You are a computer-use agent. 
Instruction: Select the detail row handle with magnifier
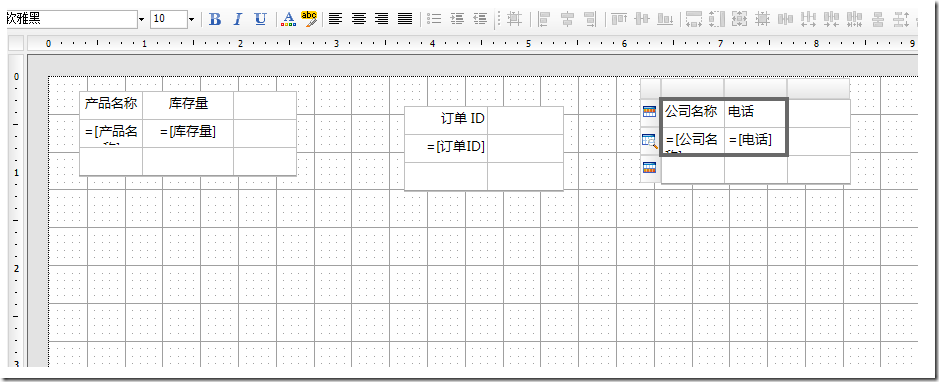click(x=650, y=141)
